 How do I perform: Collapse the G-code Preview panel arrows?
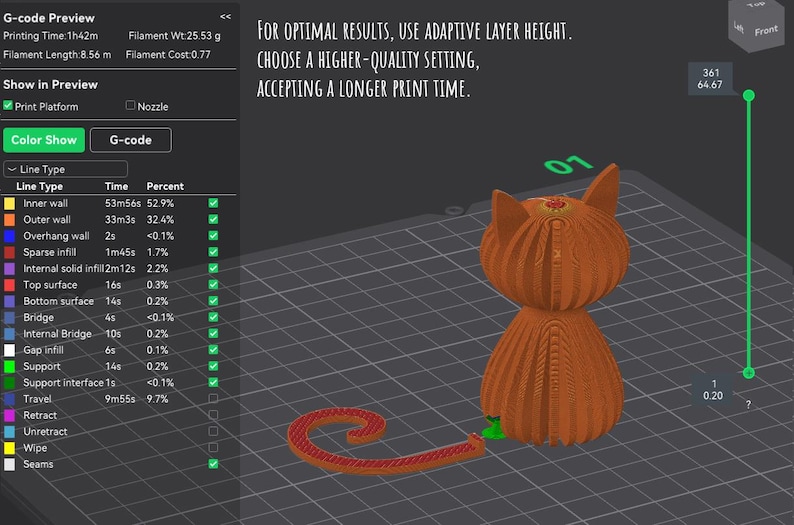[x=225, y=17]
